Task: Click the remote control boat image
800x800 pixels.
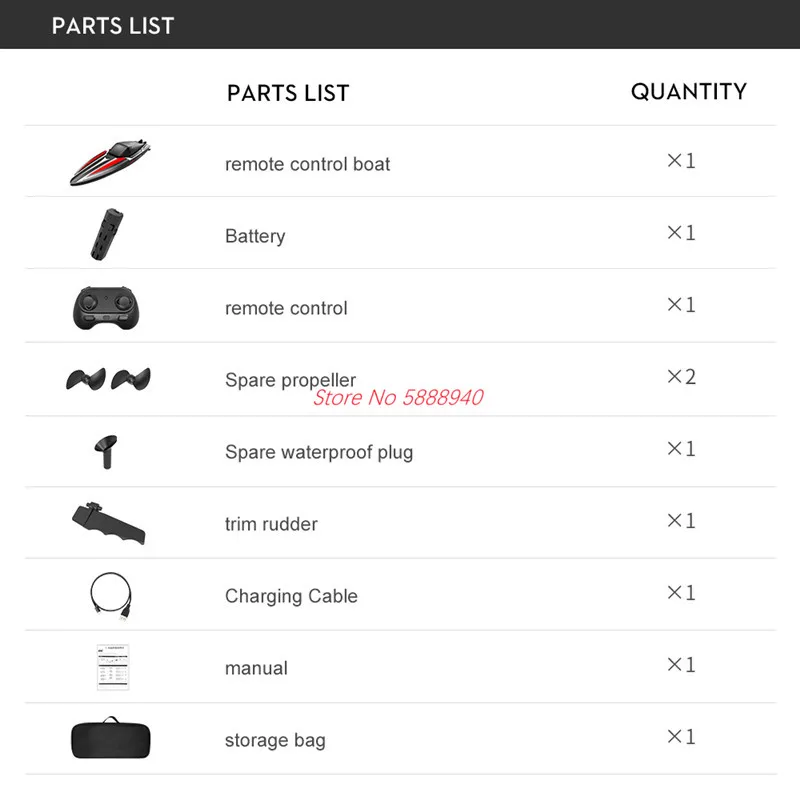Action: coord(110,162)
